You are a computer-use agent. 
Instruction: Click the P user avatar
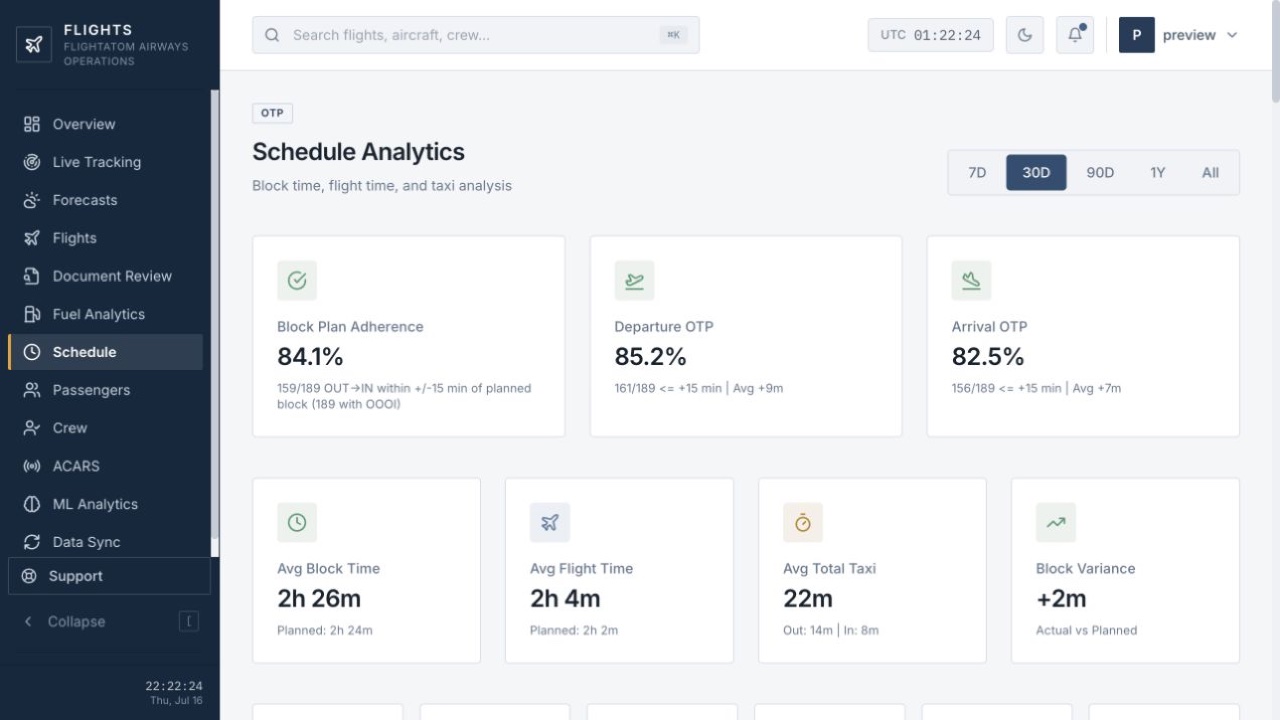pyautogui.click(x=1137, y=35)
